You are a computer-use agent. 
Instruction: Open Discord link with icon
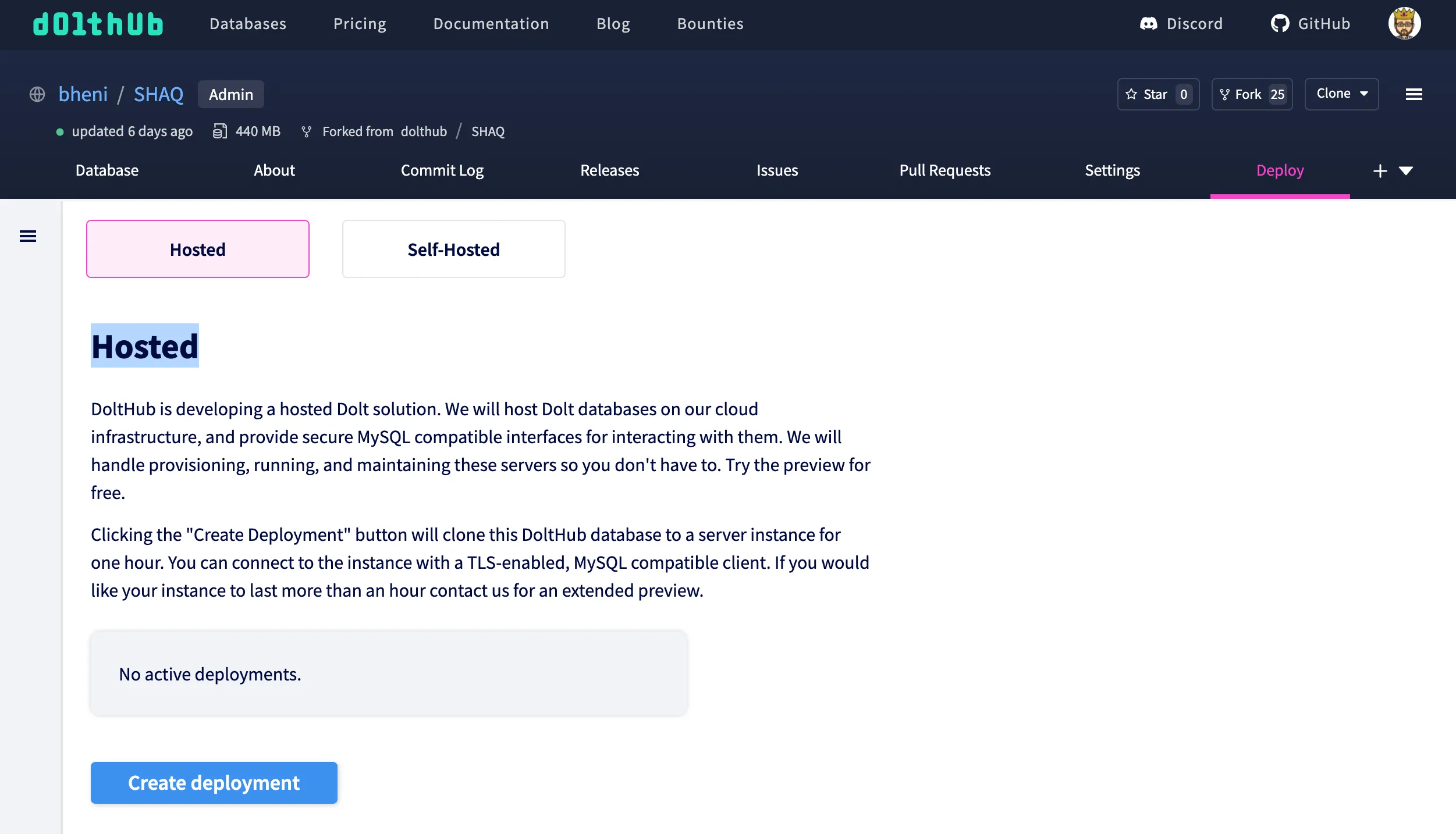(1181, 24)
